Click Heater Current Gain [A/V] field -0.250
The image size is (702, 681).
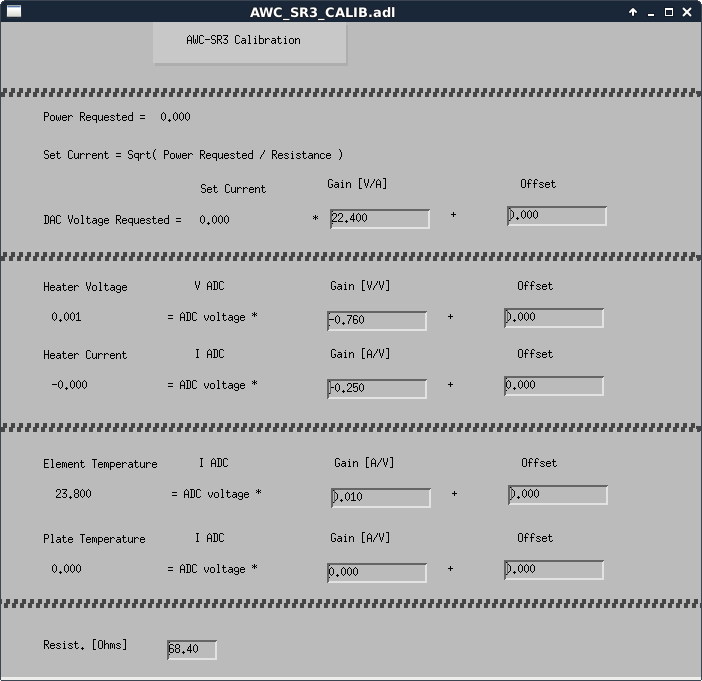click(x=377, y=388)
